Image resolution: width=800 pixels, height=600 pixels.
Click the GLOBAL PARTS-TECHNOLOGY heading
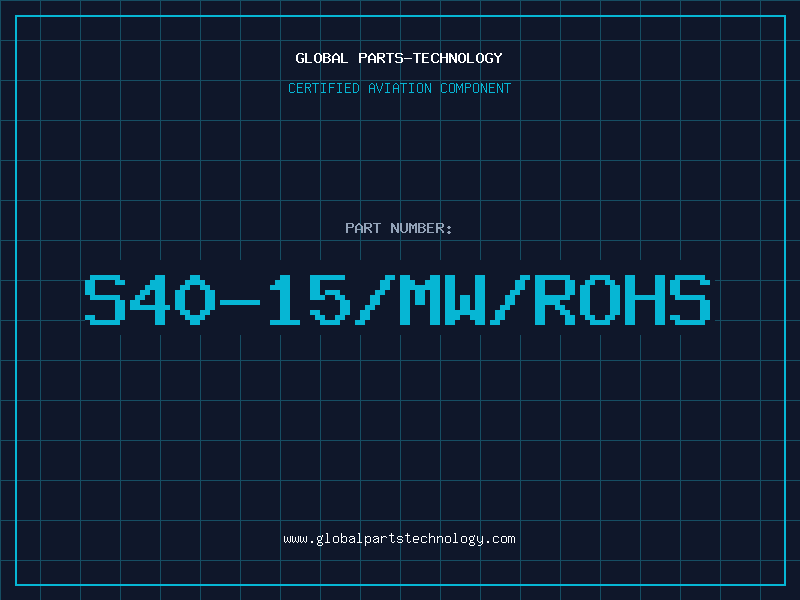[x=399, y=58]
